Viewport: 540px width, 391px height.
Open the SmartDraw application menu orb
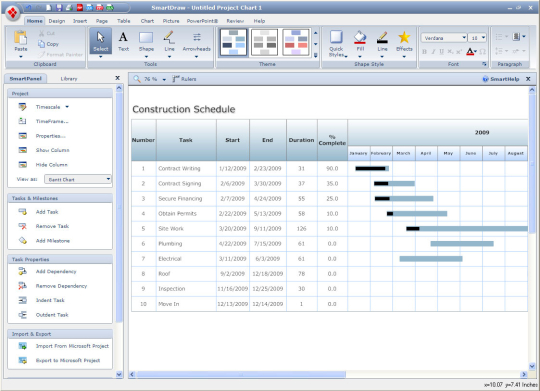point(12,13)
